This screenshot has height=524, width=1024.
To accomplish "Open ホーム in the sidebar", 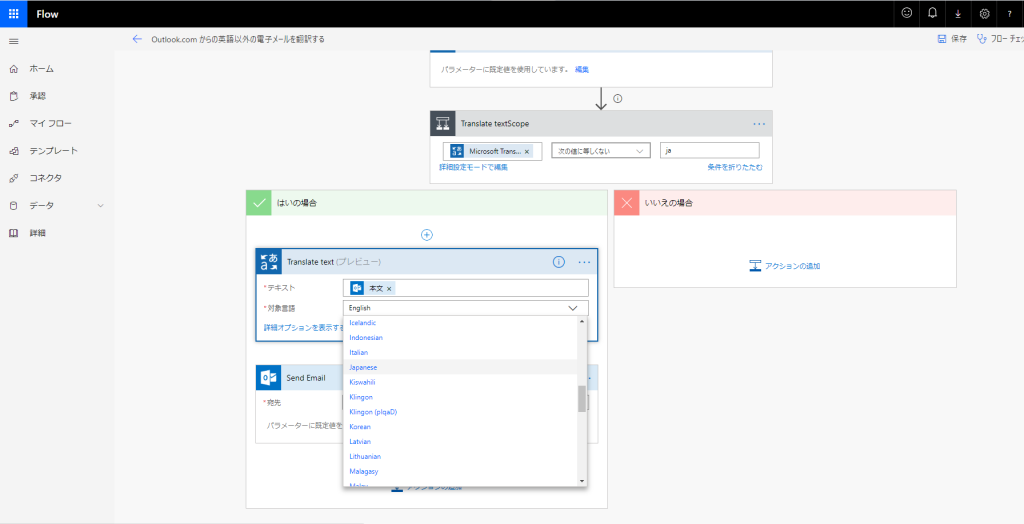I will tap(41, 69).
